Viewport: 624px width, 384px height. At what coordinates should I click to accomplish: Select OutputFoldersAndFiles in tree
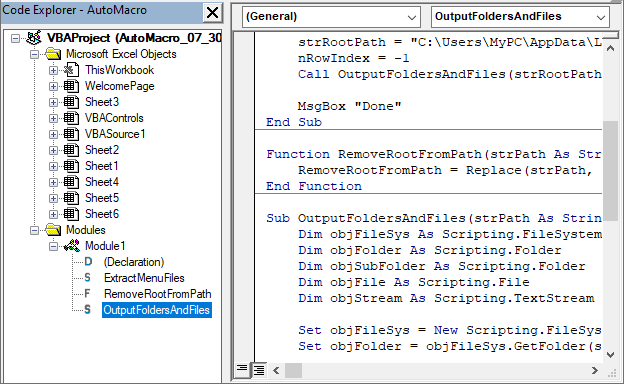click(x=157, y=310)
